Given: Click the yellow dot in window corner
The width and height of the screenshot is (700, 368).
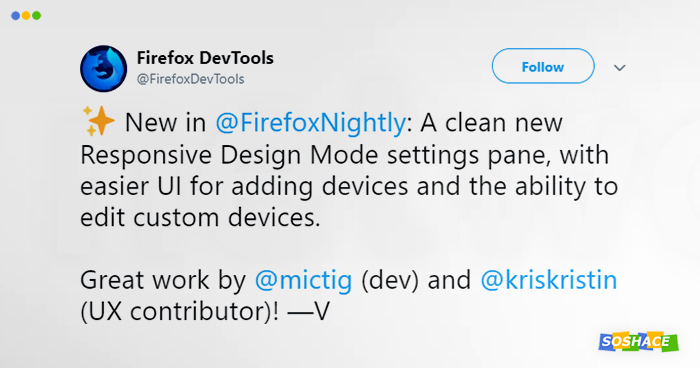Looking at the screenshot, I should (x=26, y=16).
